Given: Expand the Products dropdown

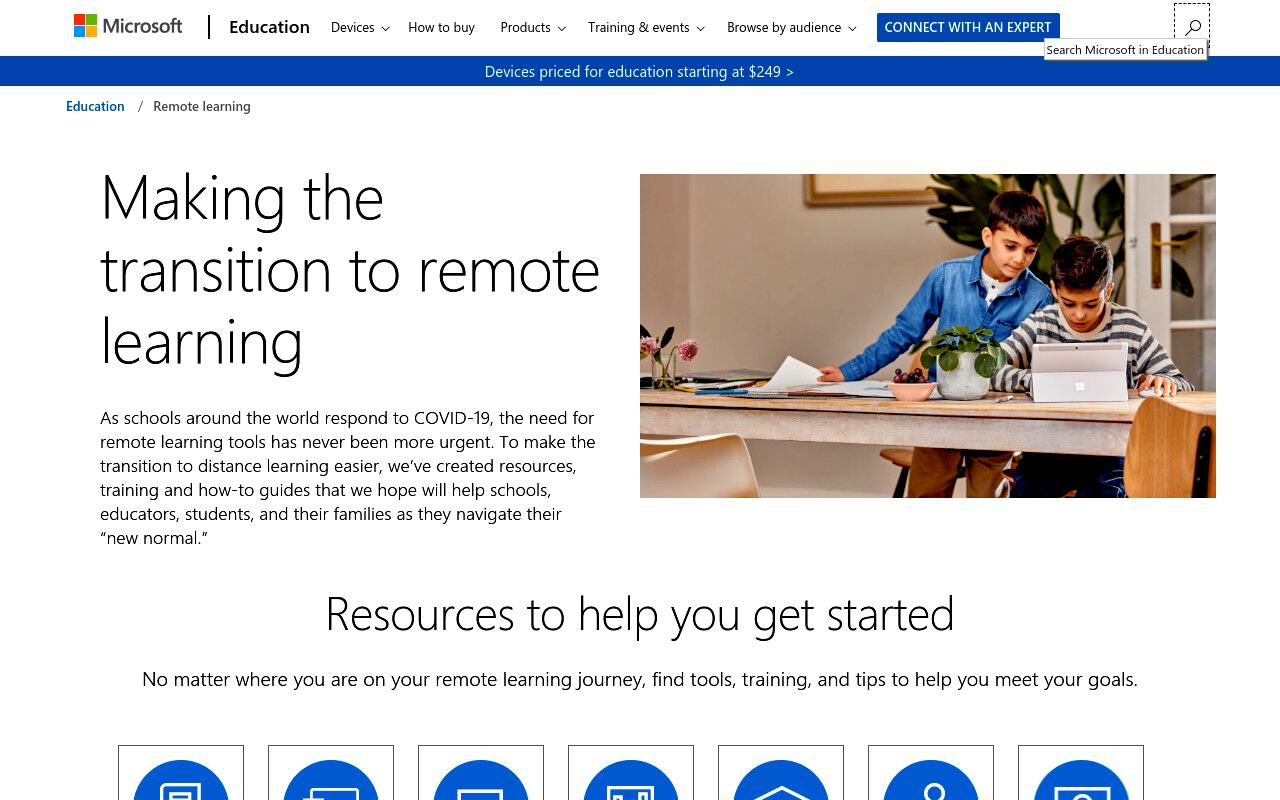Looking at the screenshot, I should click(533, 27).
